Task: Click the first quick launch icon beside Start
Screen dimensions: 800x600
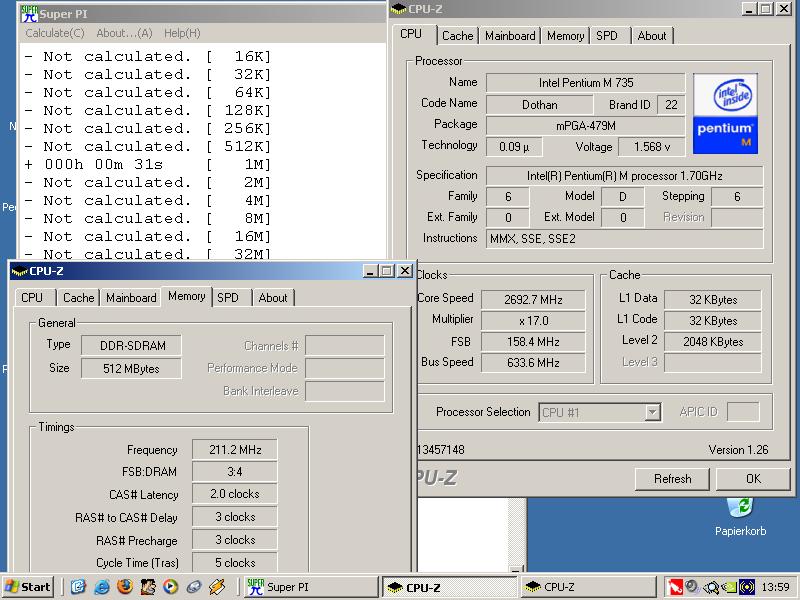Action: [x=78, y=587]
